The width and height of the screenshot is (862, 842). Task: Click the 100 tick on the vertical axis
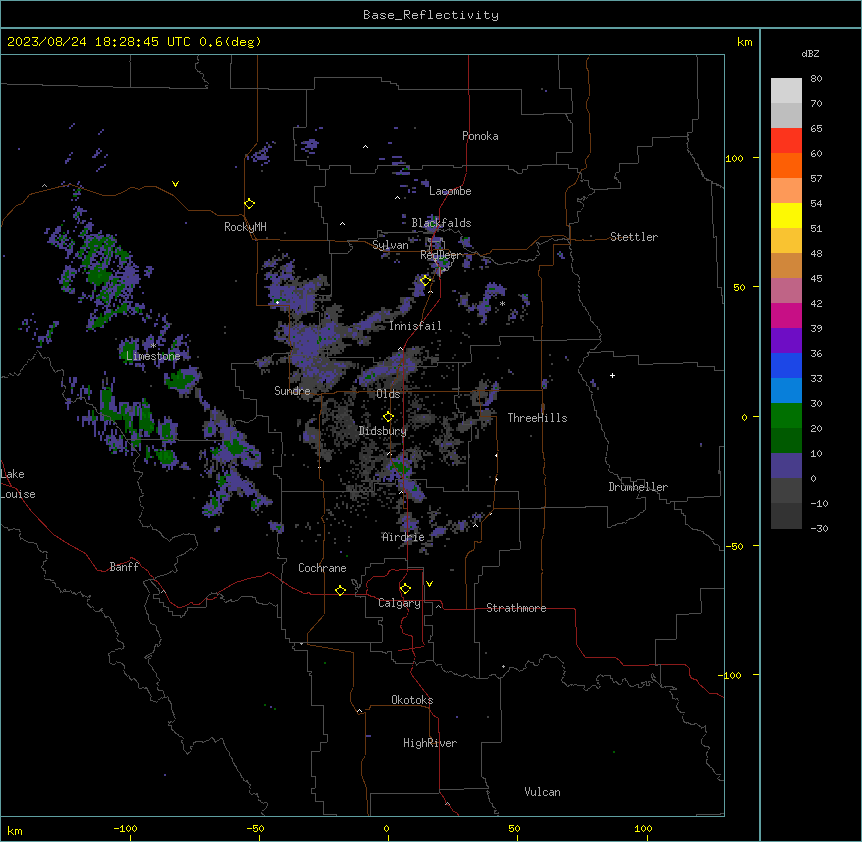tap(734, 159)
